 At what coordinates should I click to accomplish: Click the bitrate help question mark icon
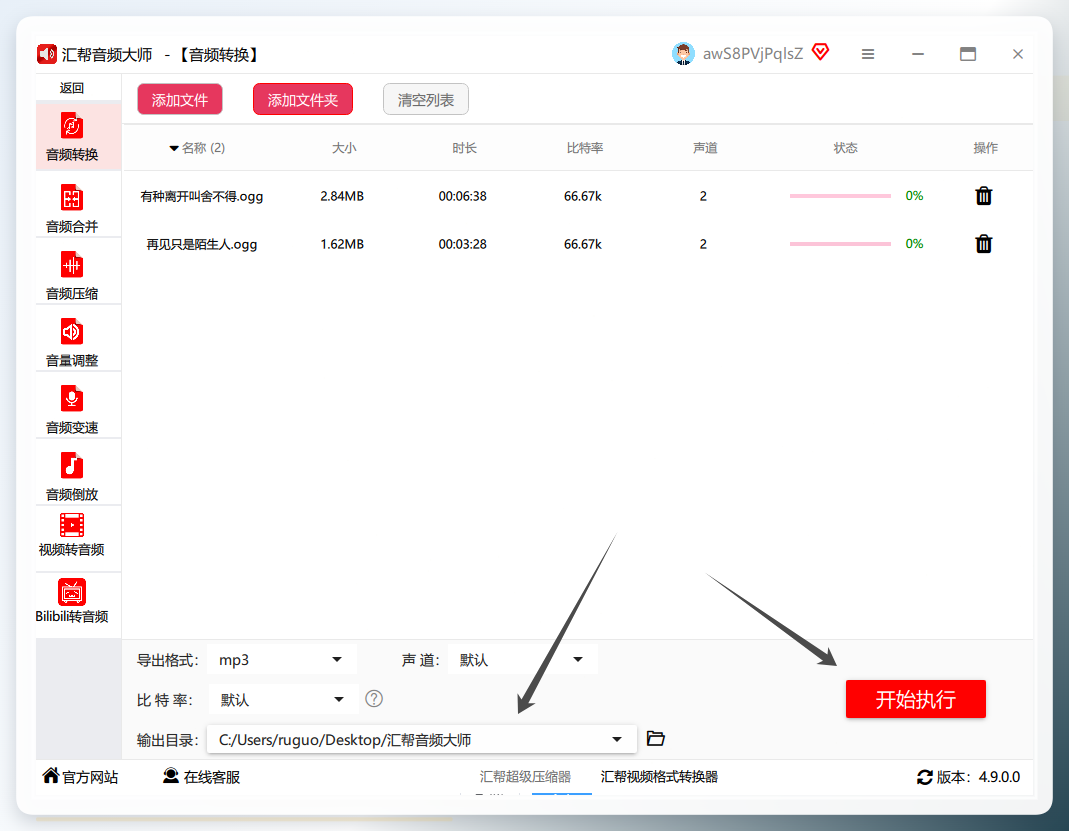coord(374,699)
